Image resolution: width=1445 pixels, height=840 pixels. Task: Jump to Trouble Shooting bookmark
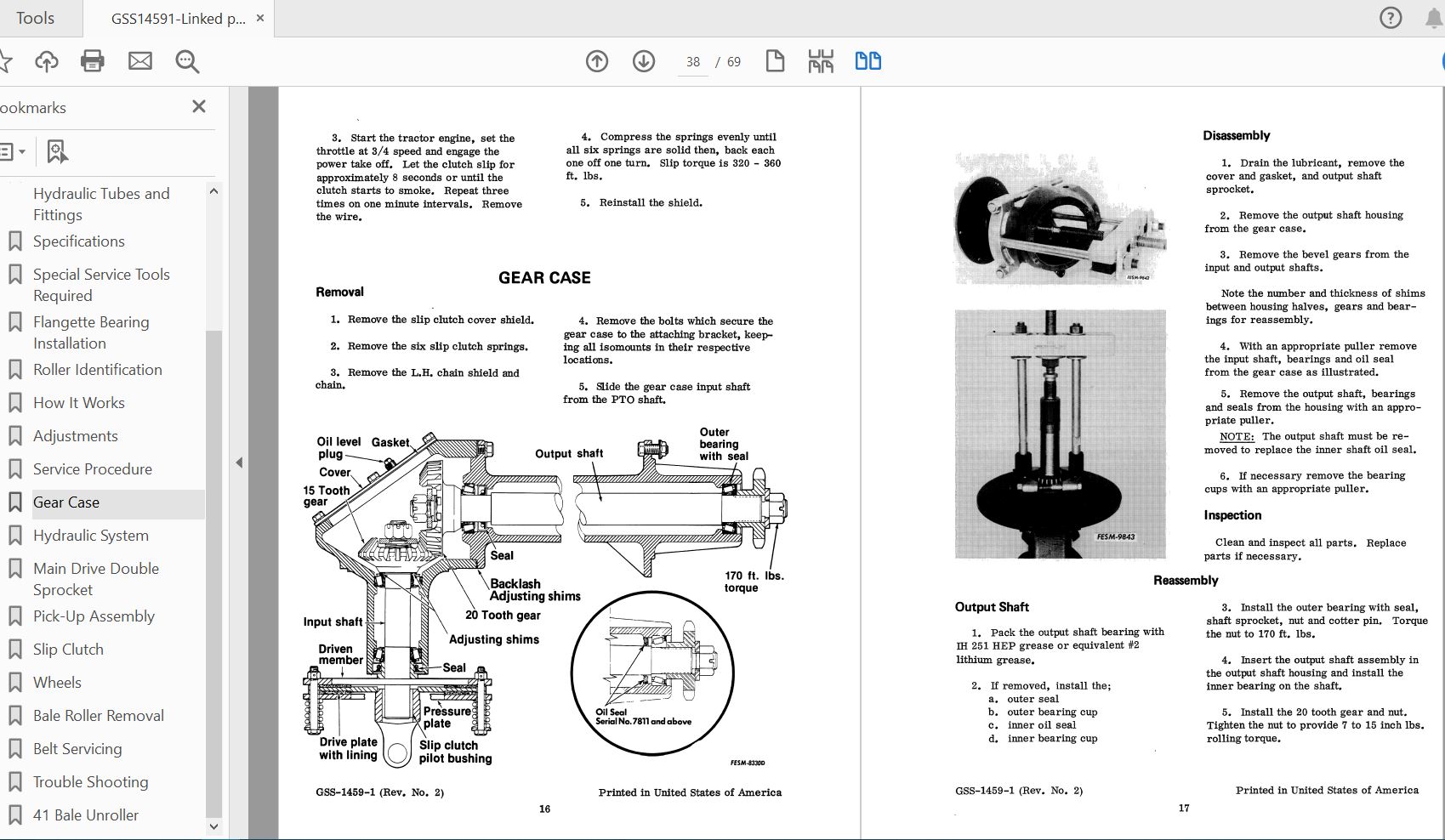pyautogui.click(x=90, y=782)
